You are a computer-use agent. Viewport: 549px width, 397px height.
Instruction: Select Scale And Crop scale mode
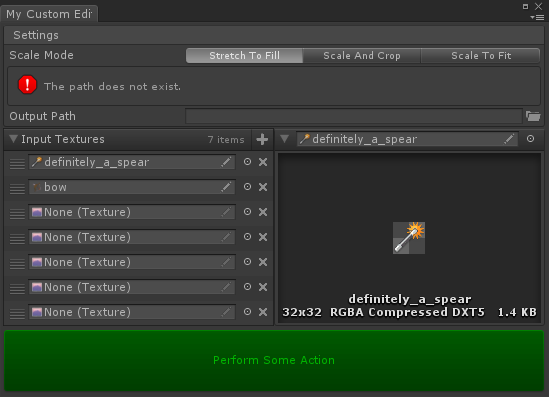[x=362, y=56]
